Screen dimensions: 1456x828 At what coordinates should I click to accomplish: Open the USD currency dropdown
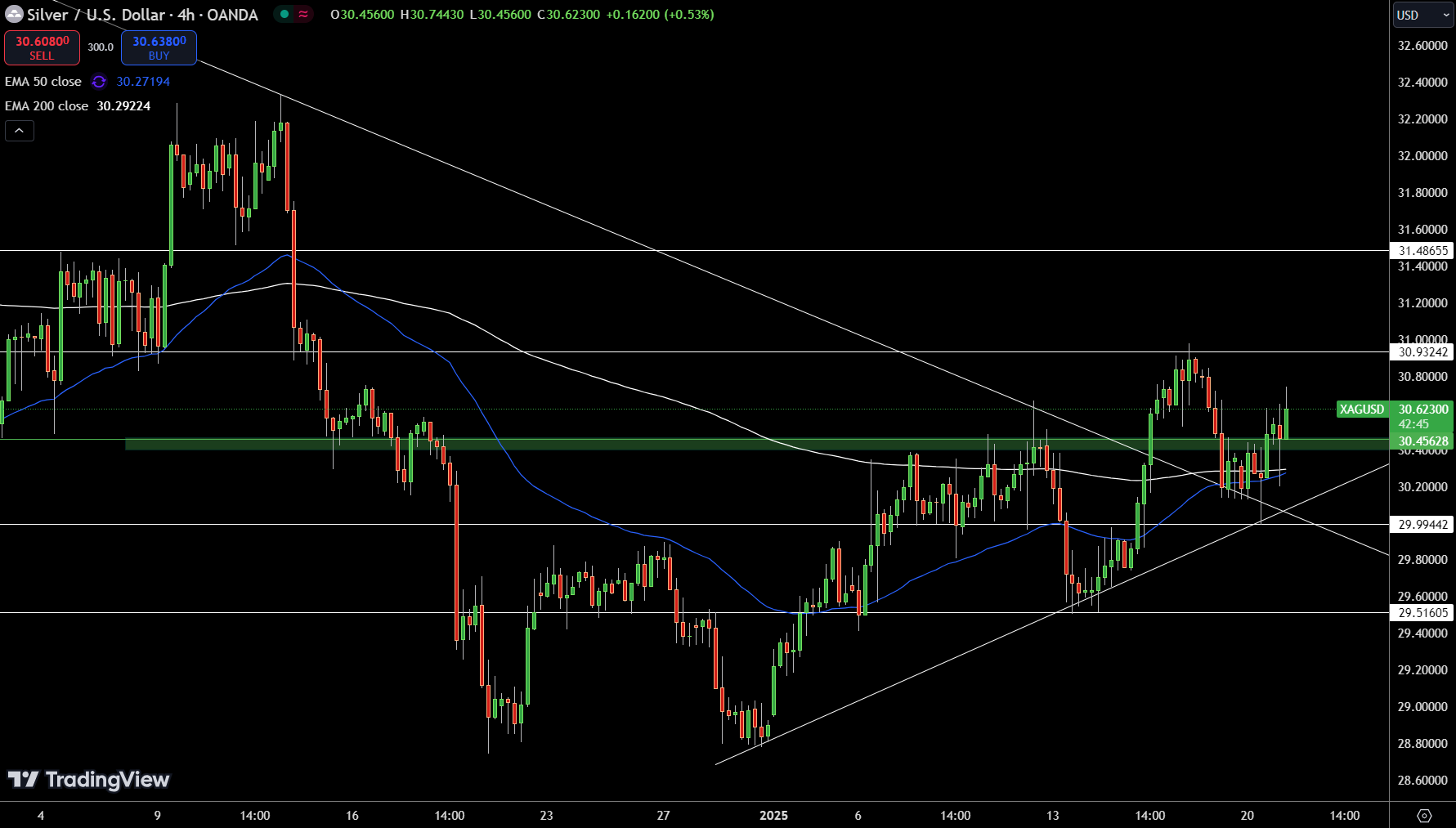(x=1422, y=15)
